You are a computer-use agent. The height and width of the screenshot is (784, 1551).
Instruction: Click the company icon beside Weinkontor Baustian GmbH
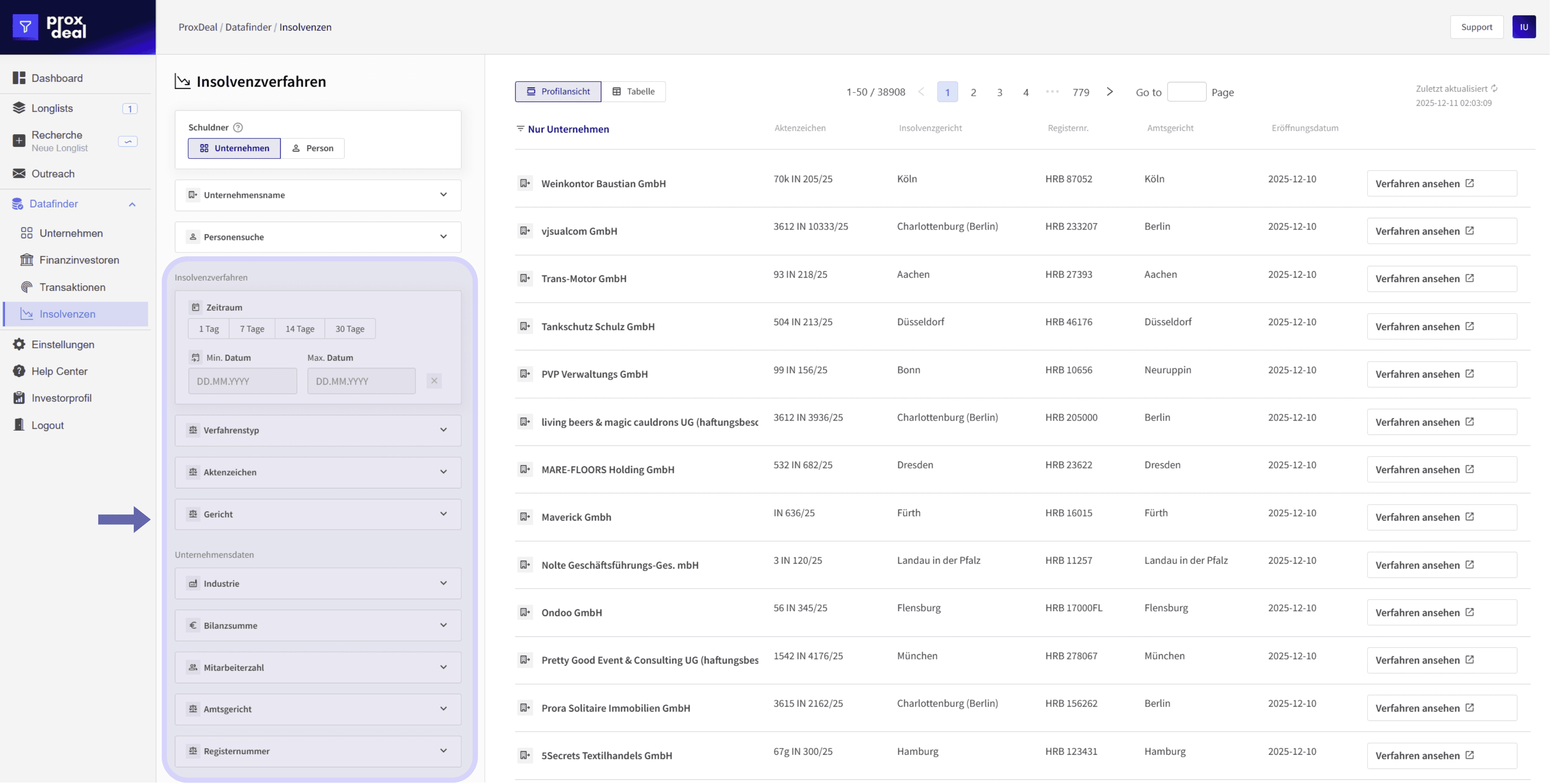(525, 183)
